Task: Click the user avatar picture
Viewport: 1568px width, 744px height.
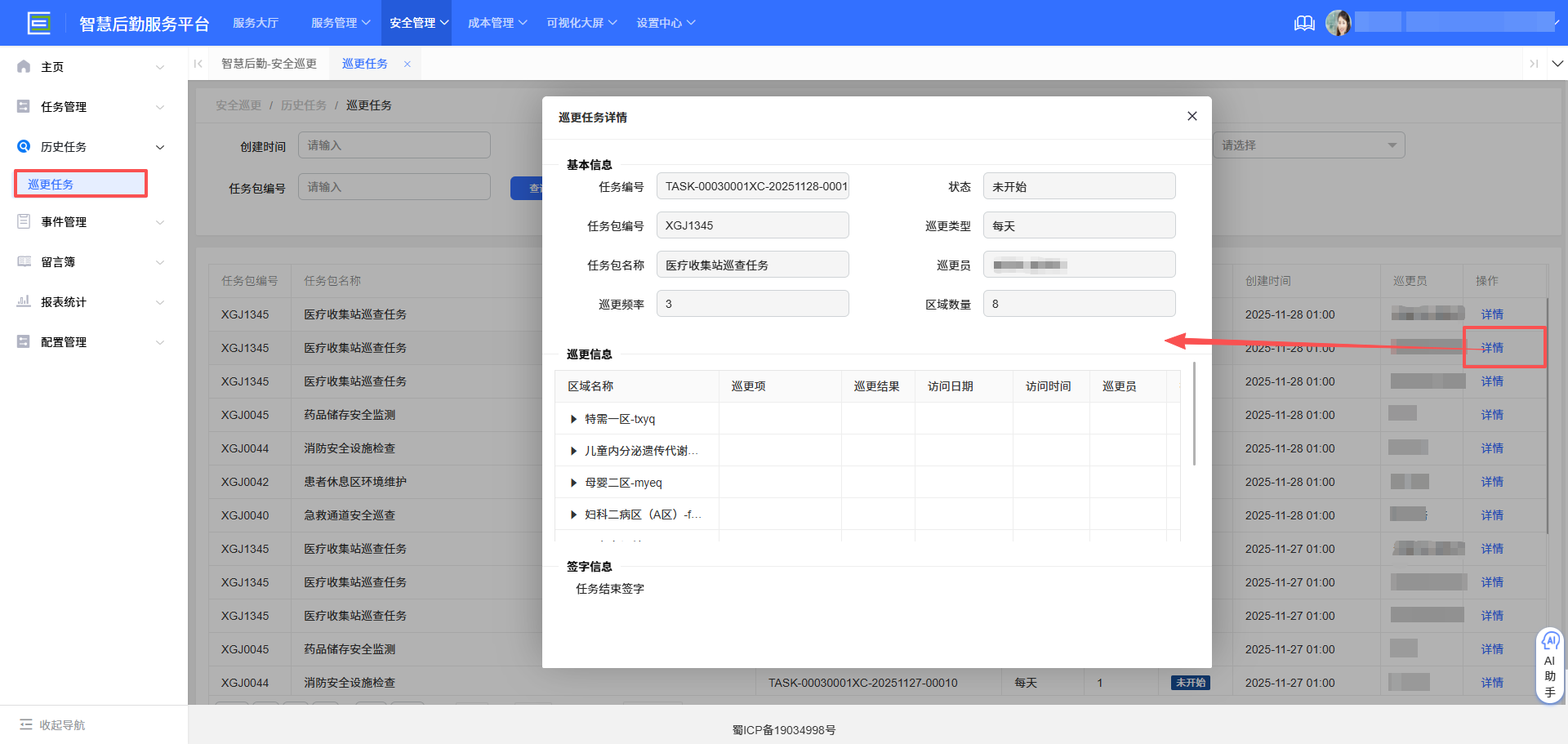Action: click(1338, 23)
